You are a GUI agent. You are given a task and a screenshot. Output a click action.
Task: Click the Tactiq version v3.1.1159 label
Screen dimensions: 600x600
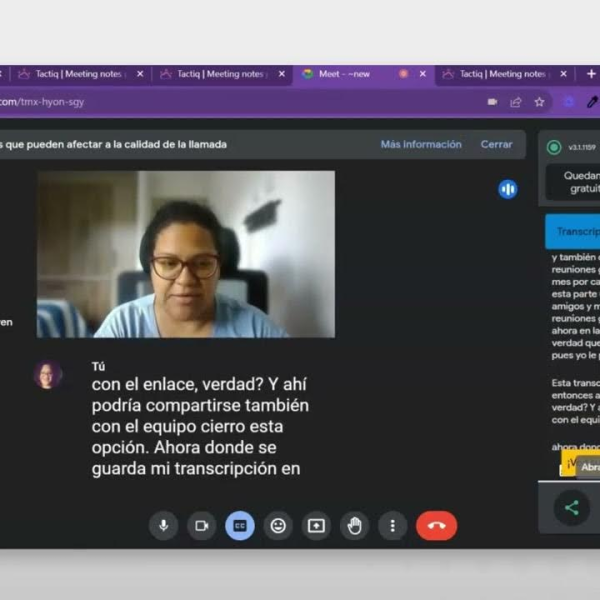(x=582, y=147)
